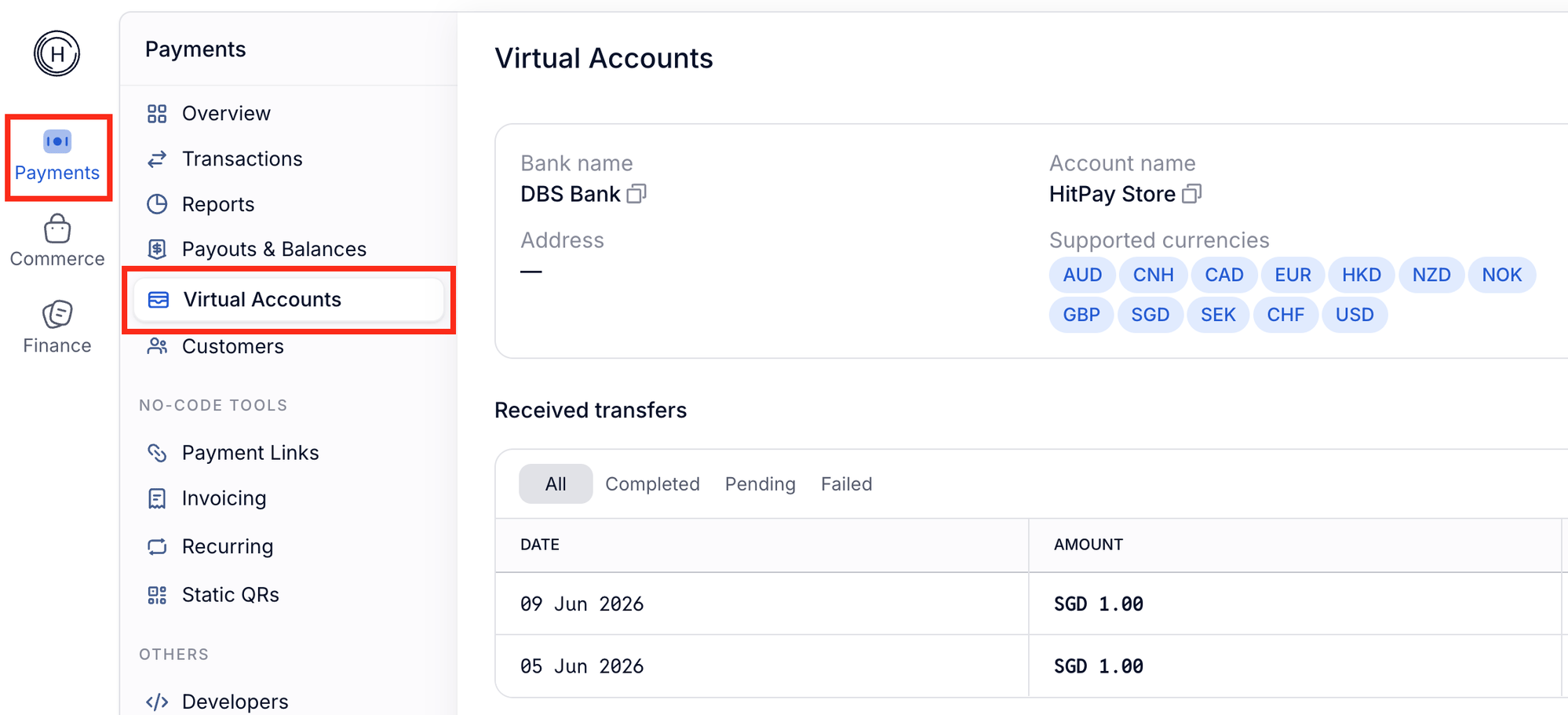This screenshot has height=715, width=1568.
Task: Click the USD currency tag
Action: coord(1355,315)
